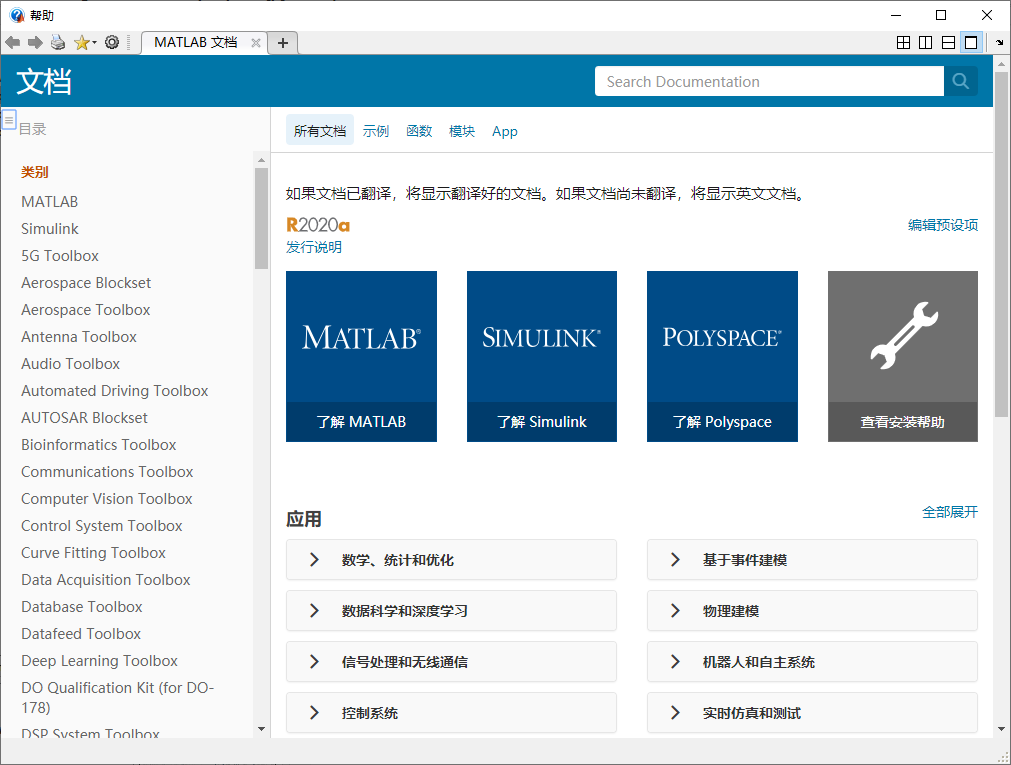Switch to four-pane grid layout icon
The width and height of the screenshot is (1011, 765).
[903, 43]
